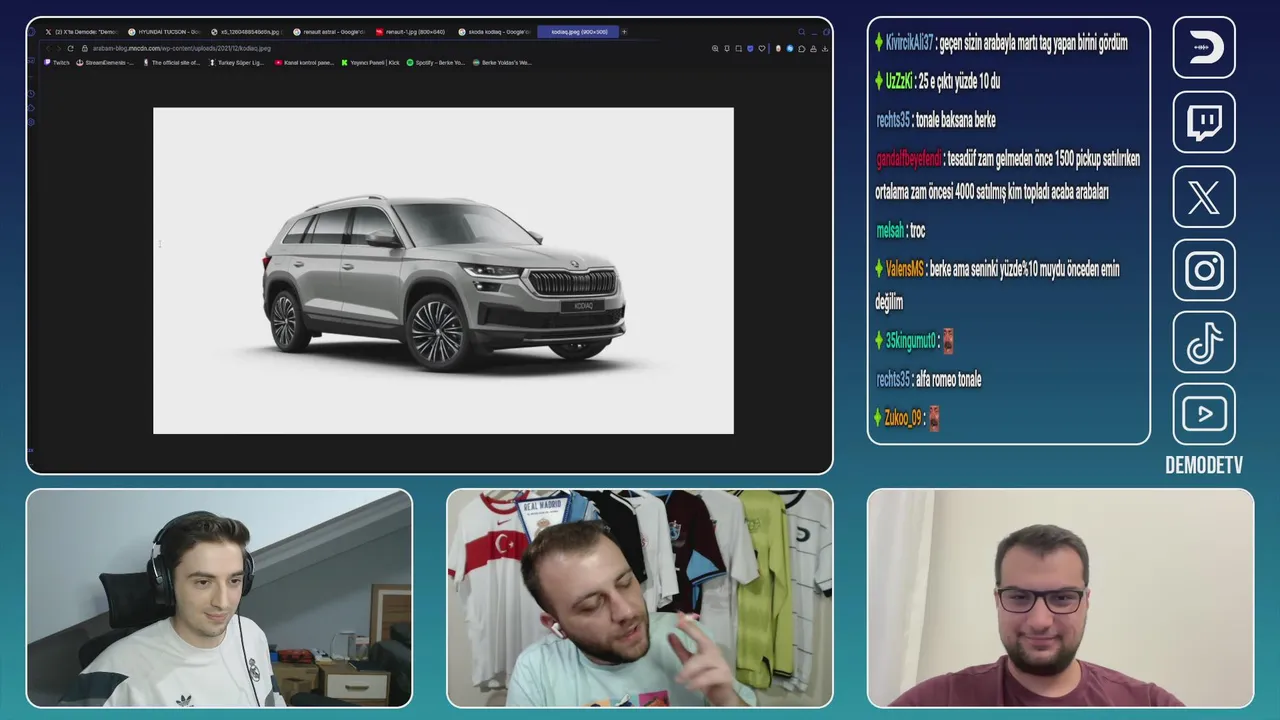The height and width of the screenshot is (720, 1280).
Task: Click chat username ValensMS
Action: pos(904,269)
